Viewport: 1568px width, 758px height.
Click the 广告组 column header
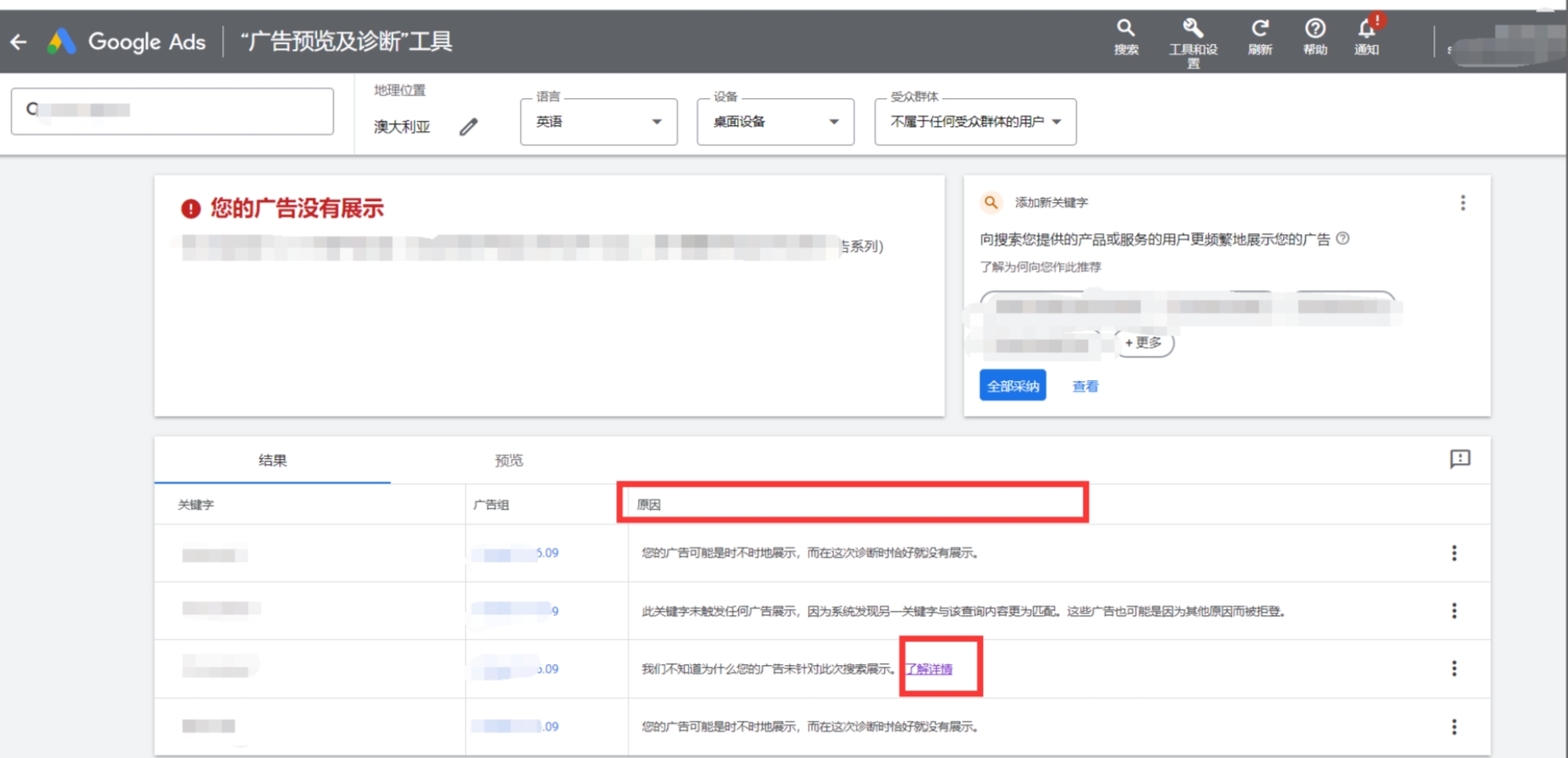coord(491,504)
